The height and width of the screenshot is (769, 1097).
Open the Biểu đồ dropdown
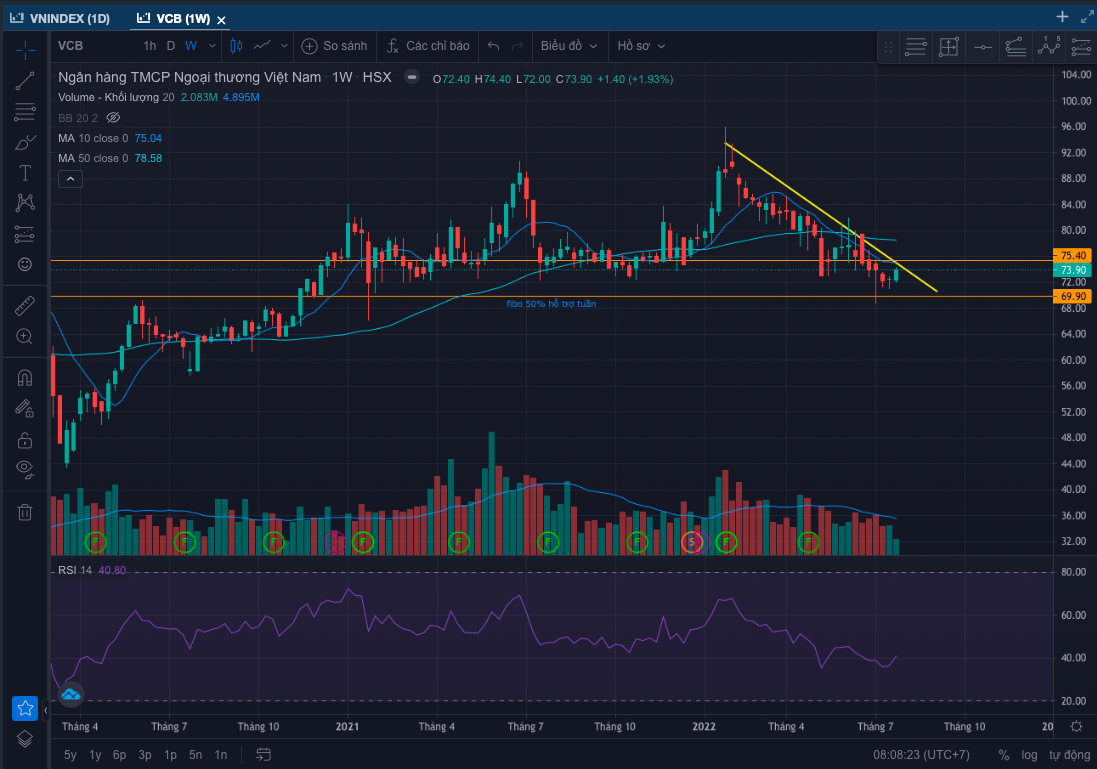[569, 45]
